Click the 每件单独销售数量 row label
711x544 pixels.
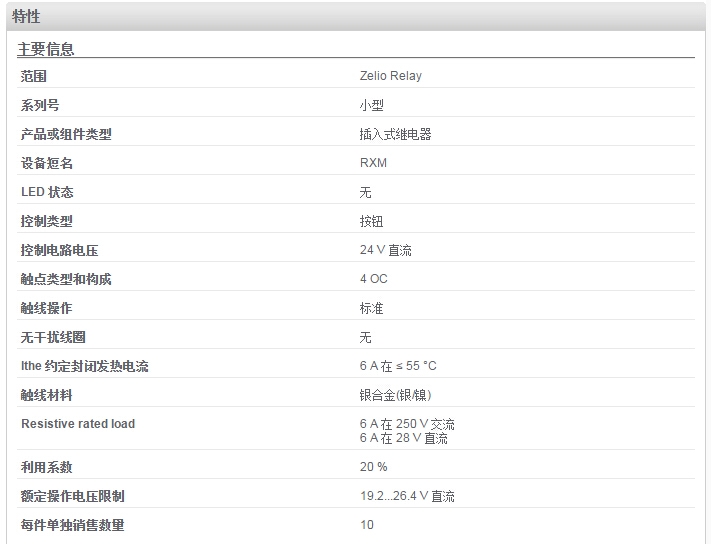(x=73, y=525)
